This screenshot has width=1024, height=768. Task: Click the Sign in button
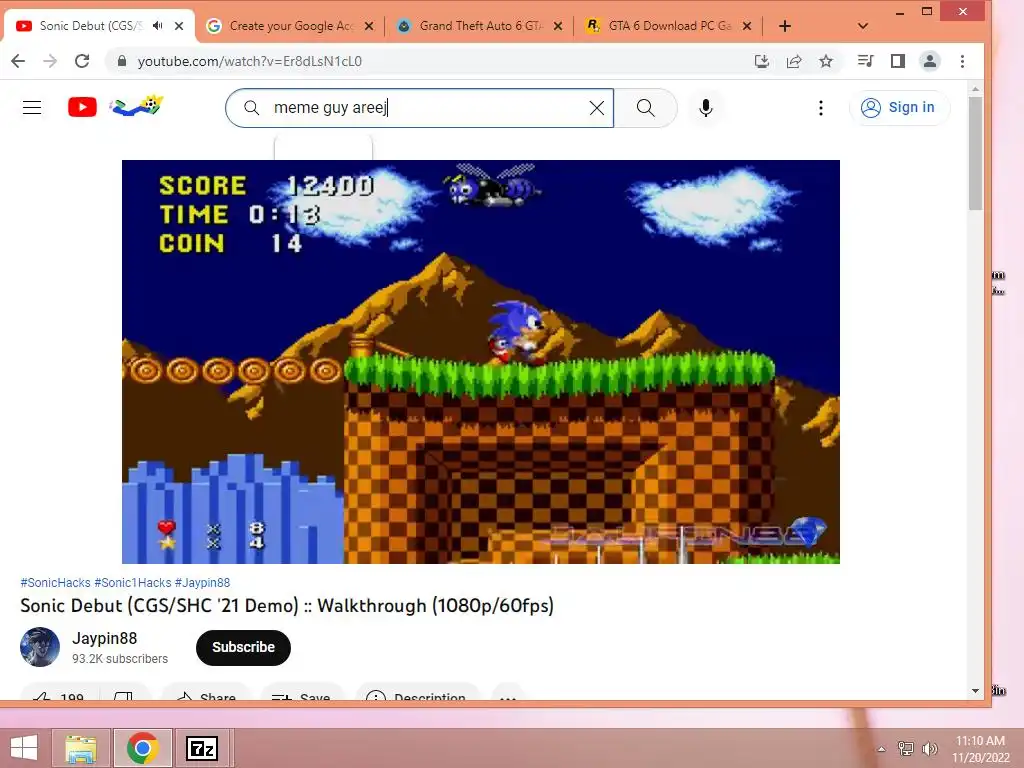[x=898, y=108]
